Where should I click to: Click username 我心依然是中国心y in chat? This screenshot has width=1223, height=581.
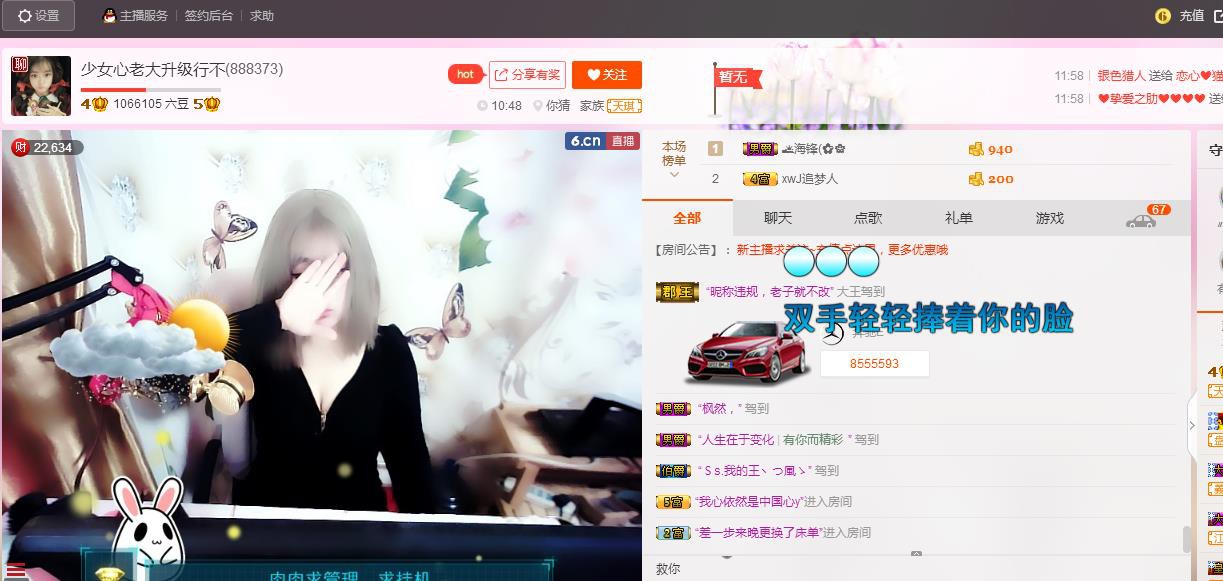pos(749,501)
